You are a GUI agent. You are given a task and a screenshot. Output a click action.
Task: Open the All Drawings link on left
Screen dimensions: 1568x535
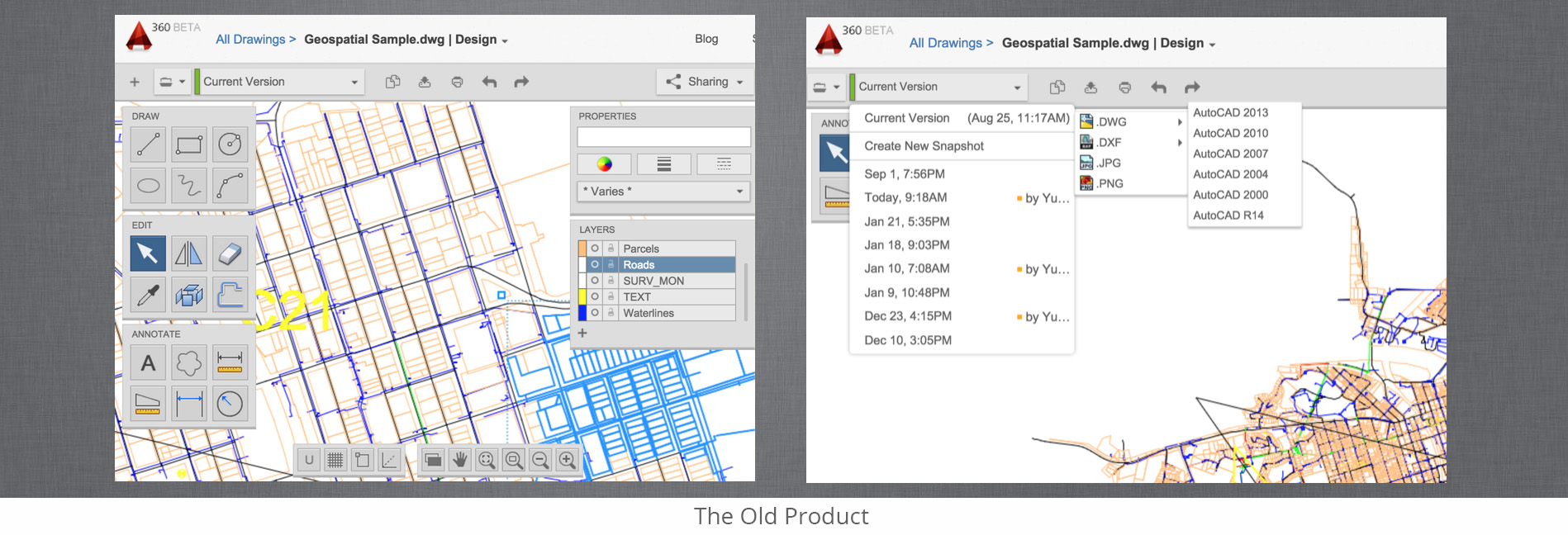250,40
